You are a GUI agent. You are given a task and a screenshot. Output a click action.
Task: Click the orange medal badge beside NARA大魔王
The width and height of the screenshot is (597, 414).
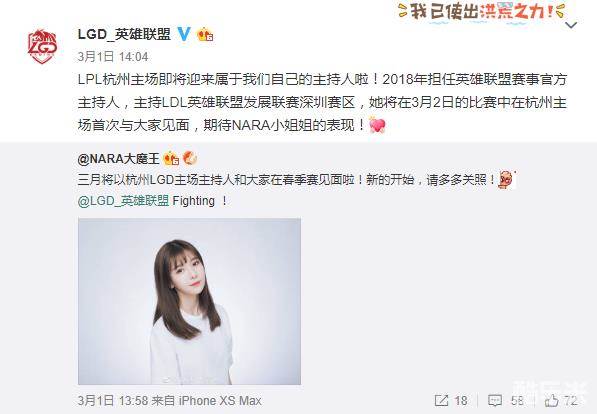(x=190, y=158)
